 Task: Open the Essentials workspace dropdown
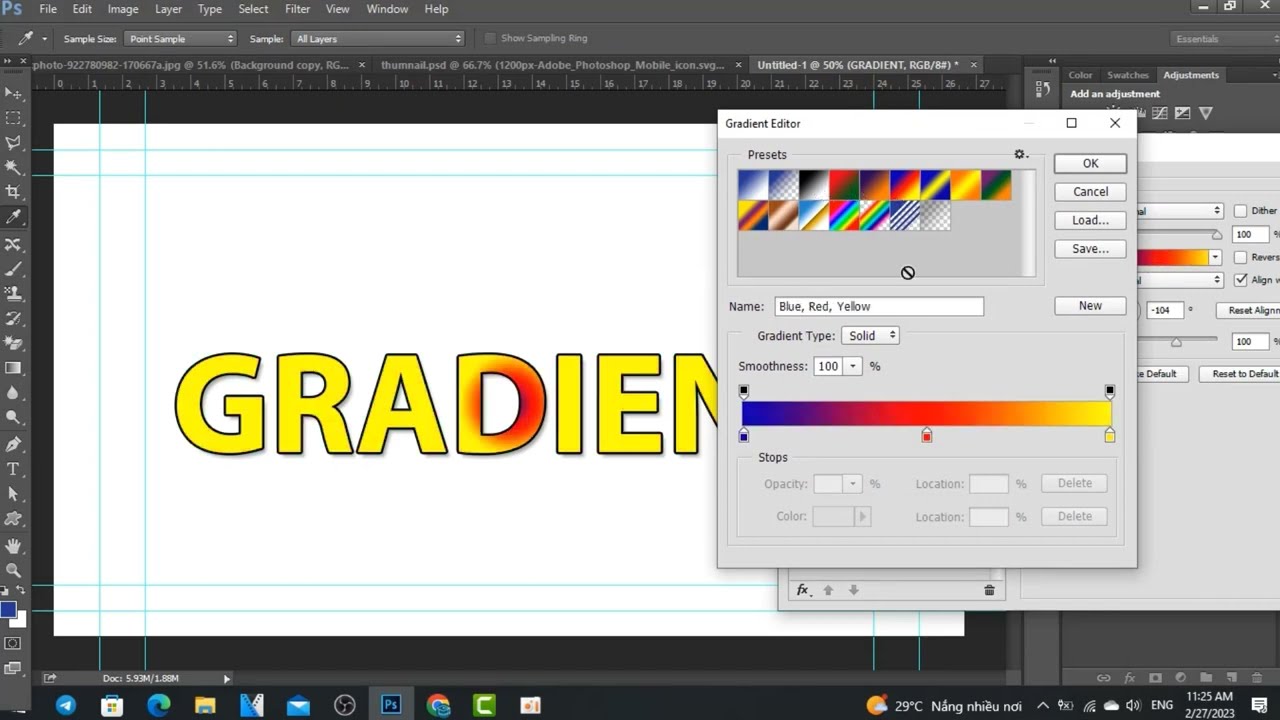click(1225, 39)
